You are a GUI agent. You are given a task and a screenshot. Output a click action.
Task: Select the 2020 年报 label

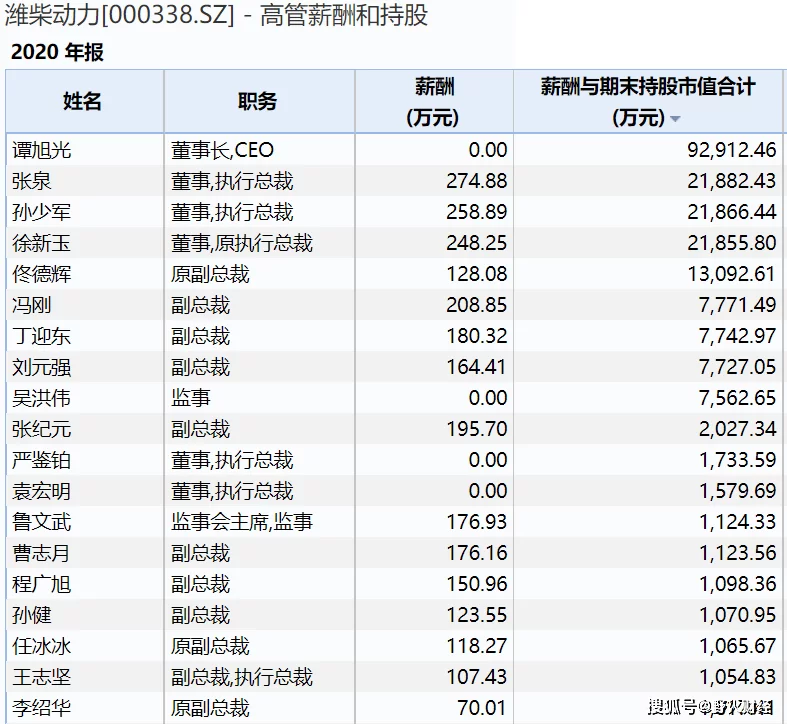57,53
